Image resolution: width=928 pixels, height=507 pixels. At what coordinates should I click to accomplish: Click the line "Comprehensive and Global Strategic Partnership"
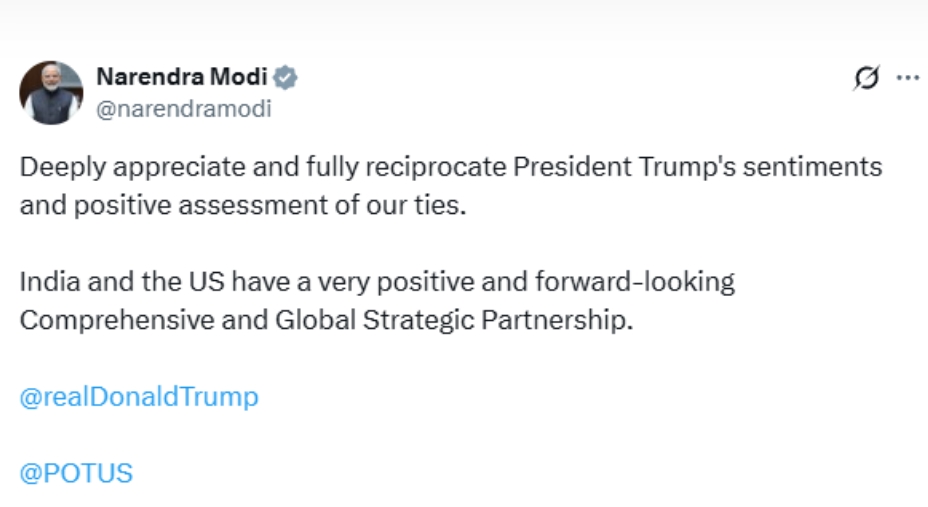pyautogui.click(x=327, y=322)
